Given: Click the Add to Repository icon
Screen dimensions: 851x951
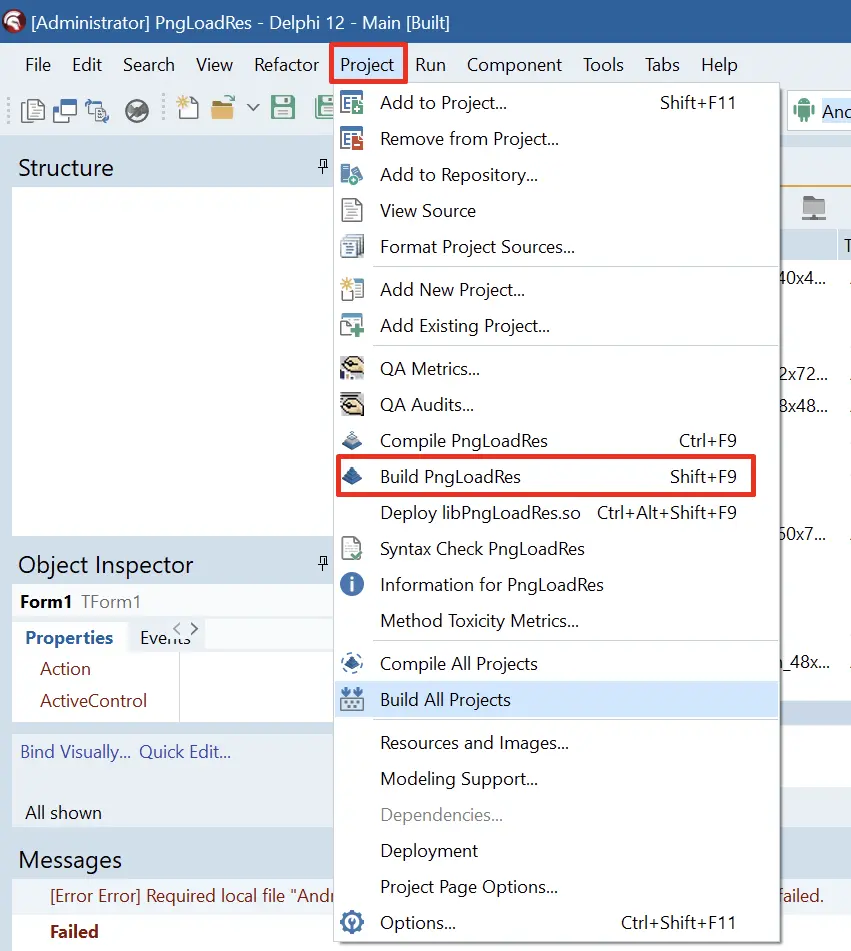Looking at the screenshot, I should click(352, 175).
